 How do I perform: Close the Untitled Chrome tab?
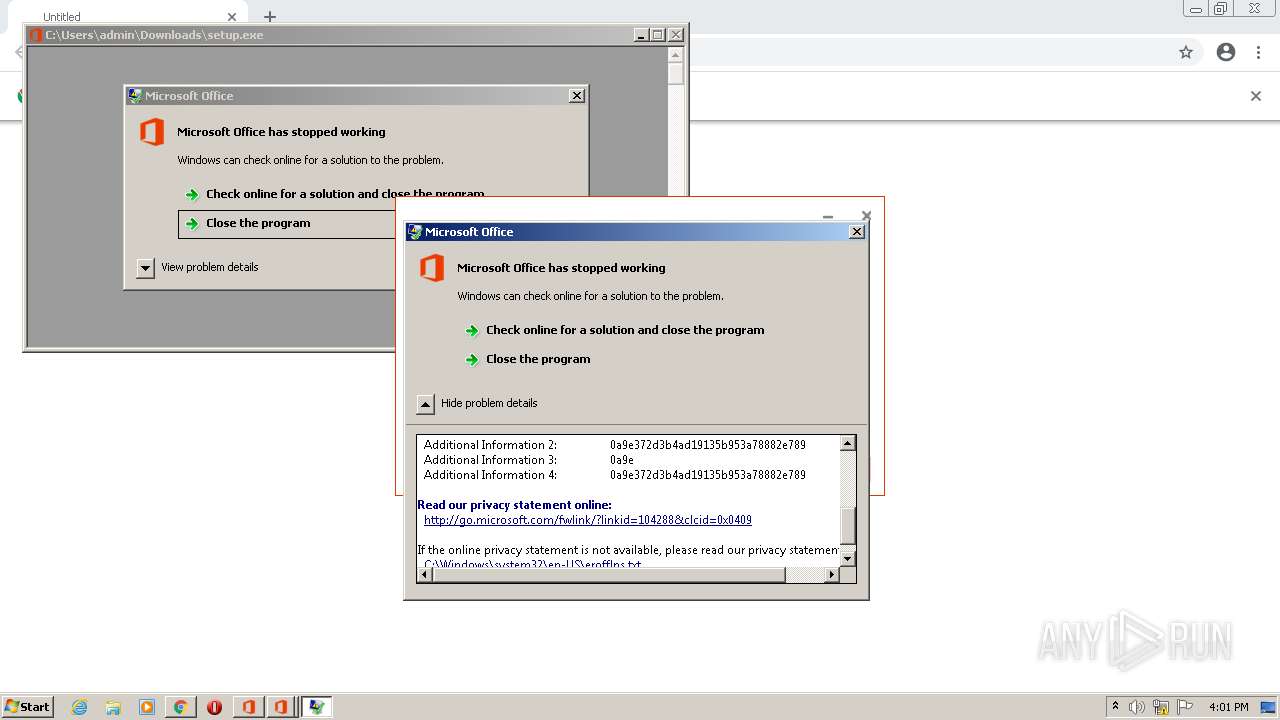(x=232, y=17)
